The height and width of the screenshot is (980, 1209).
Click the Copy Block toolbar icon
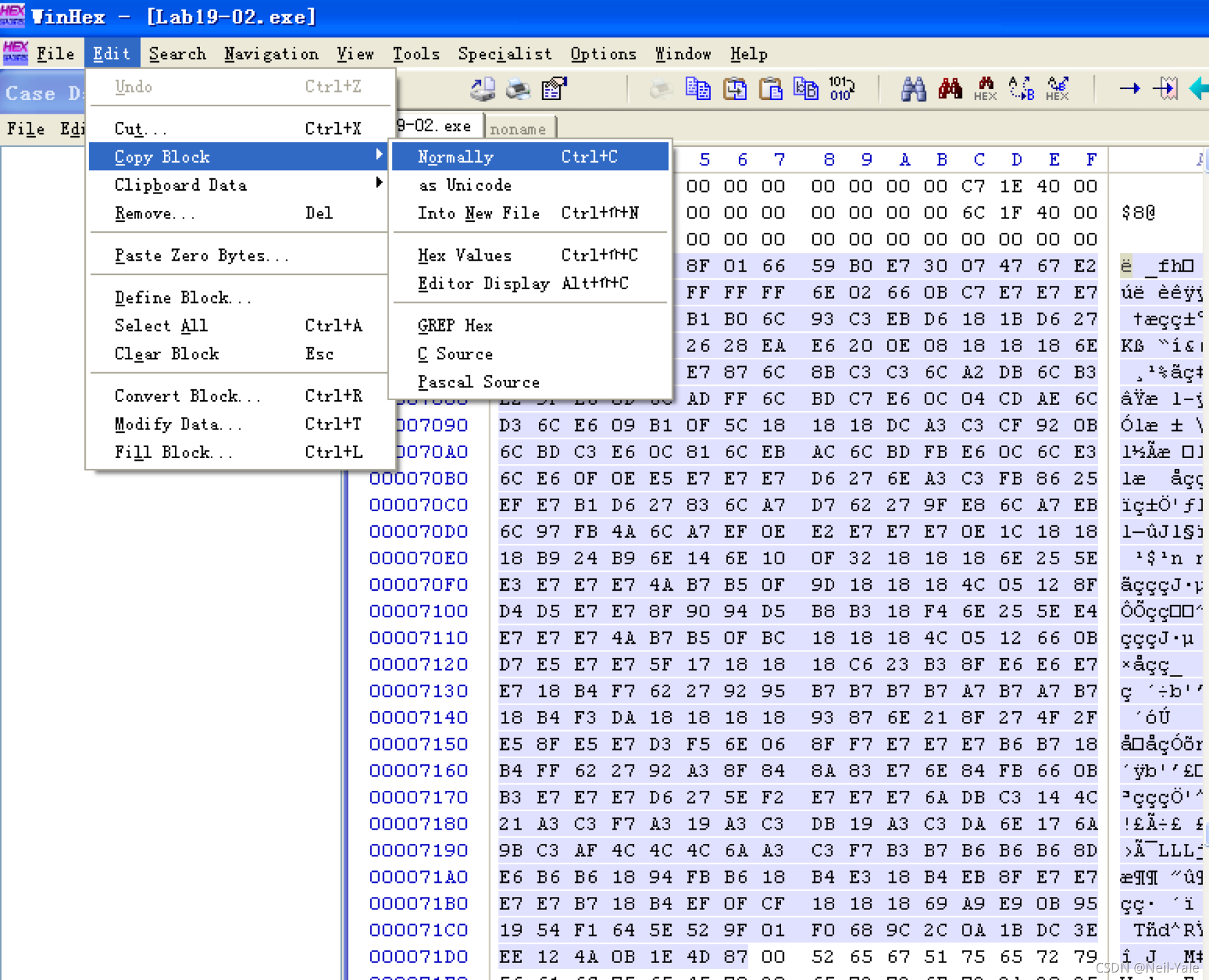(x=698, y=89)
